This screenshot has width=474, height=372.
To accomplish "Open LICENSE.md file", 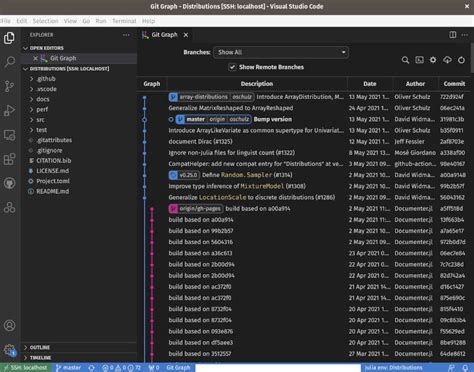I will point(79,171).
